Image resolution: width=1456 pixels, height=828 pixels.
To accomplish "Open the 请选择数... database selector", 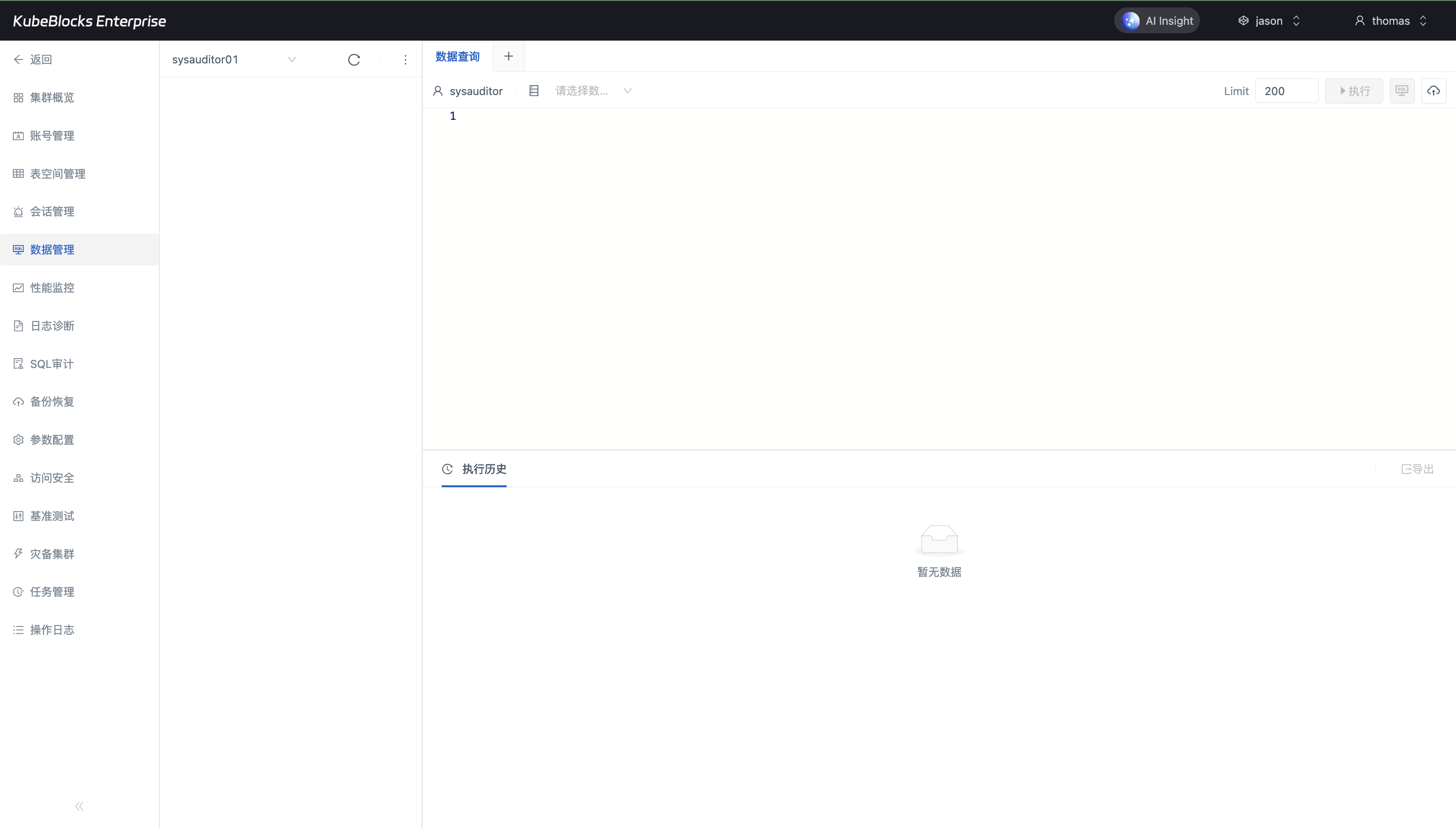I will coord(591,91).
